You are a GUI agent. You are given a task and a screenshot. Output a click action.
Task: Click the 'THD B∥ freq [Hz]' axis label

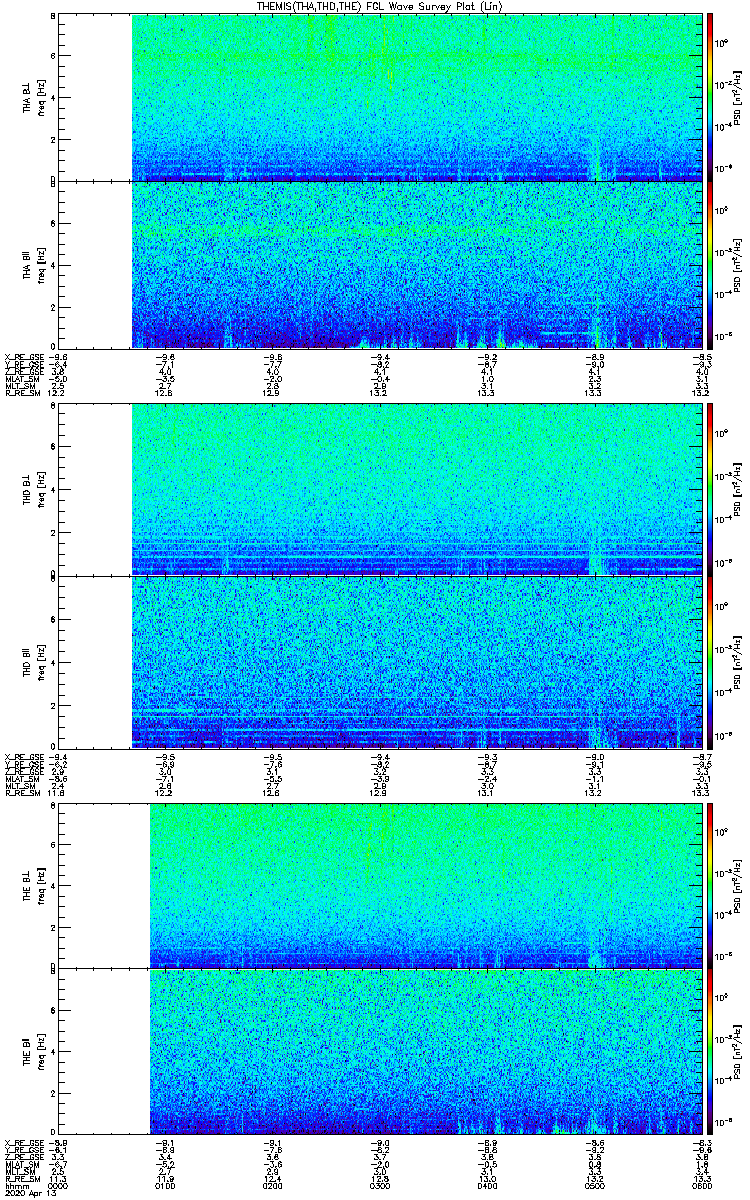(x=33, y=661)
